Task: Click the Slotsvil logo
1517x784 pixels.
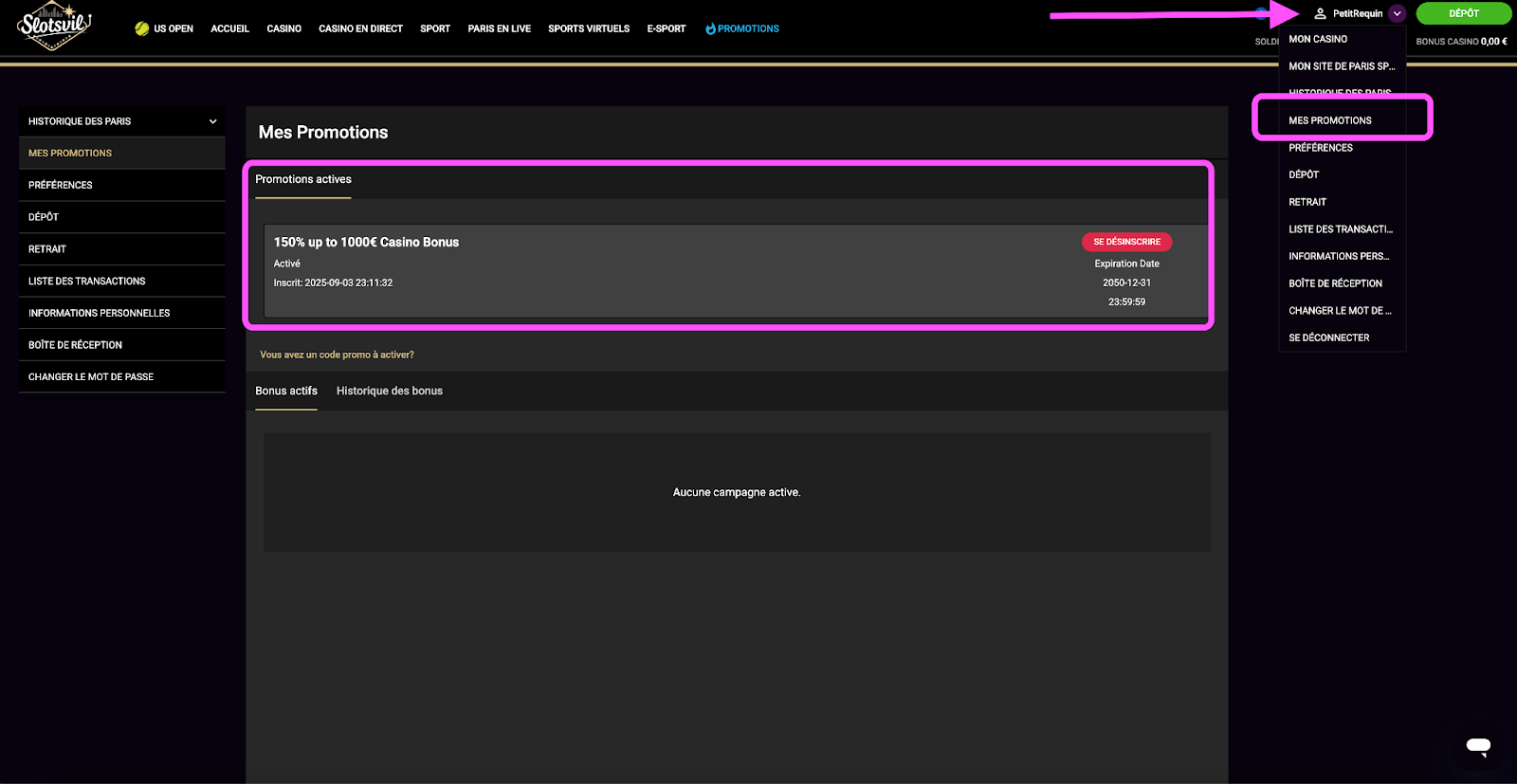Action: (54, 26)
